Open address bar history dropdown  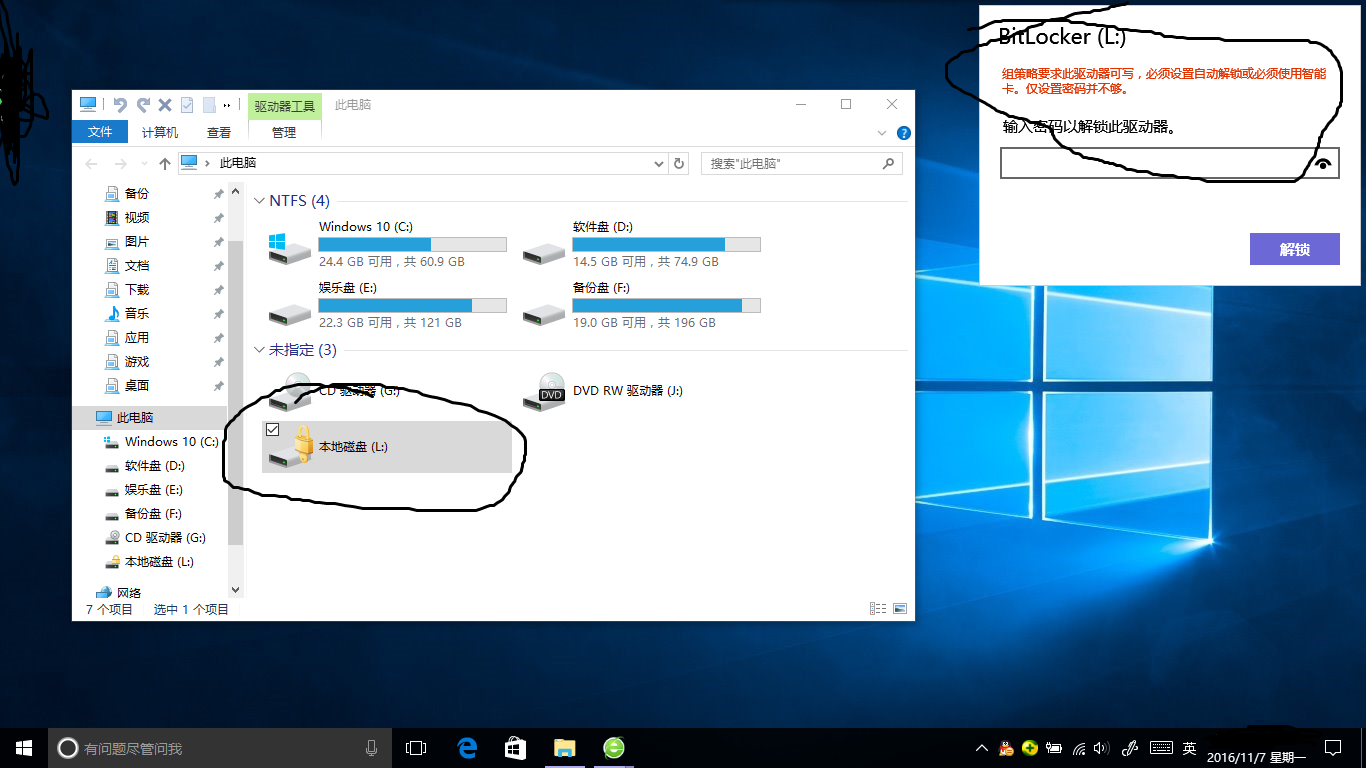658,163
